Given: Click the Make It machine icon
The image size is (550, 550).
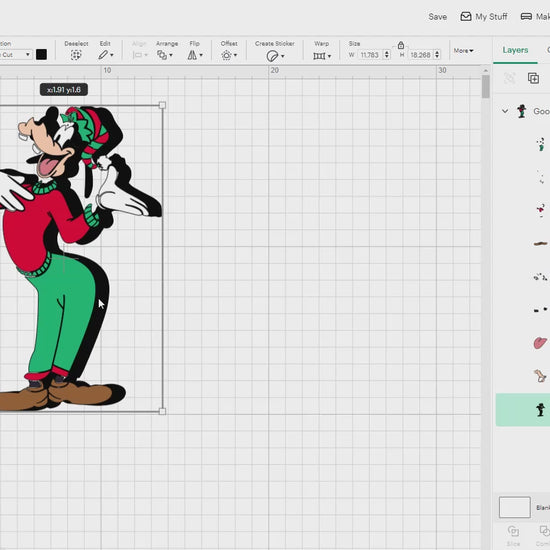Looking at the screenshot, I should tap(526, 16).
